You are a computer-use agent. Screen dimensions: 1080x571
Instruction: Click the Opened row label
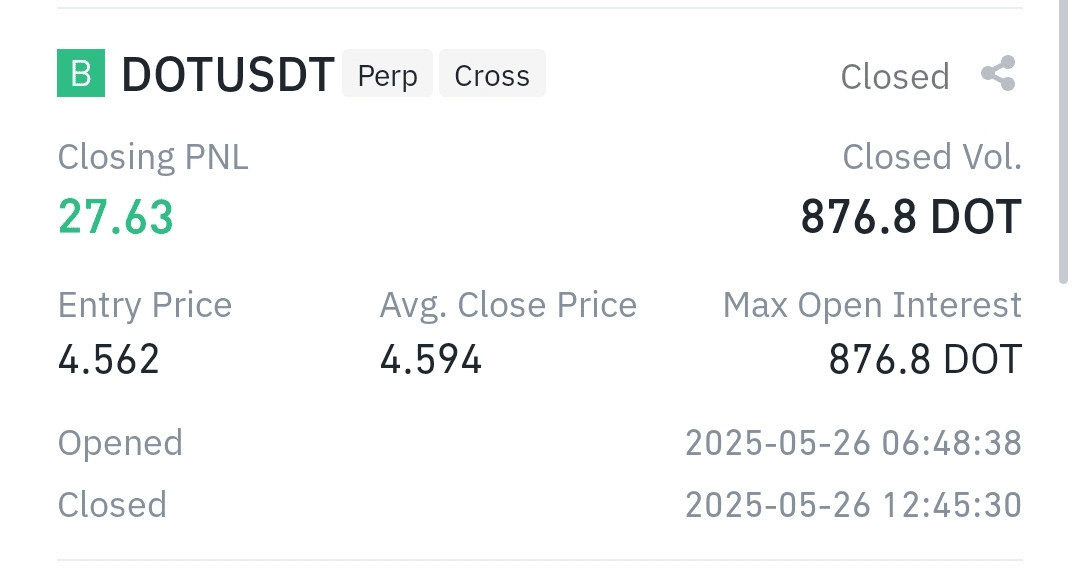tap(120, 443)
